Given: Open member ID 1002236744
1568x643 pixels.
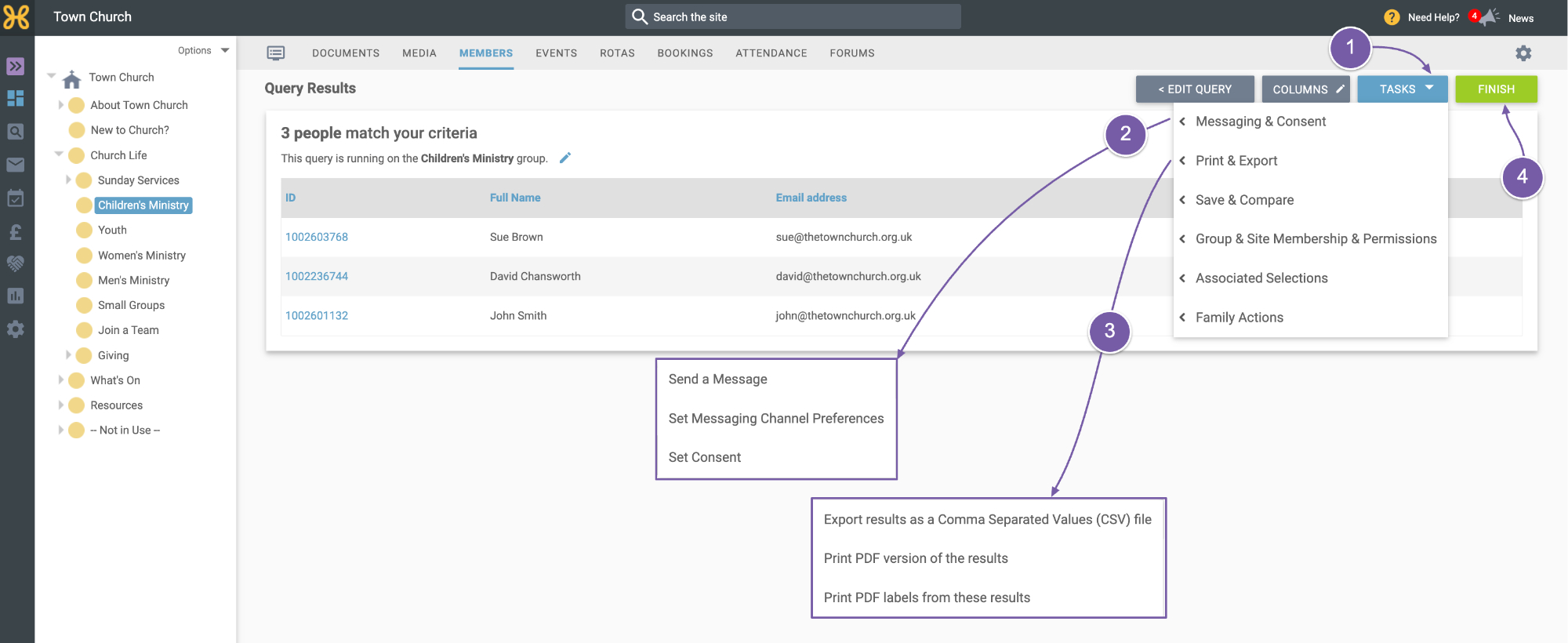Looking at the screenshot, I should [x=317, y=276].
